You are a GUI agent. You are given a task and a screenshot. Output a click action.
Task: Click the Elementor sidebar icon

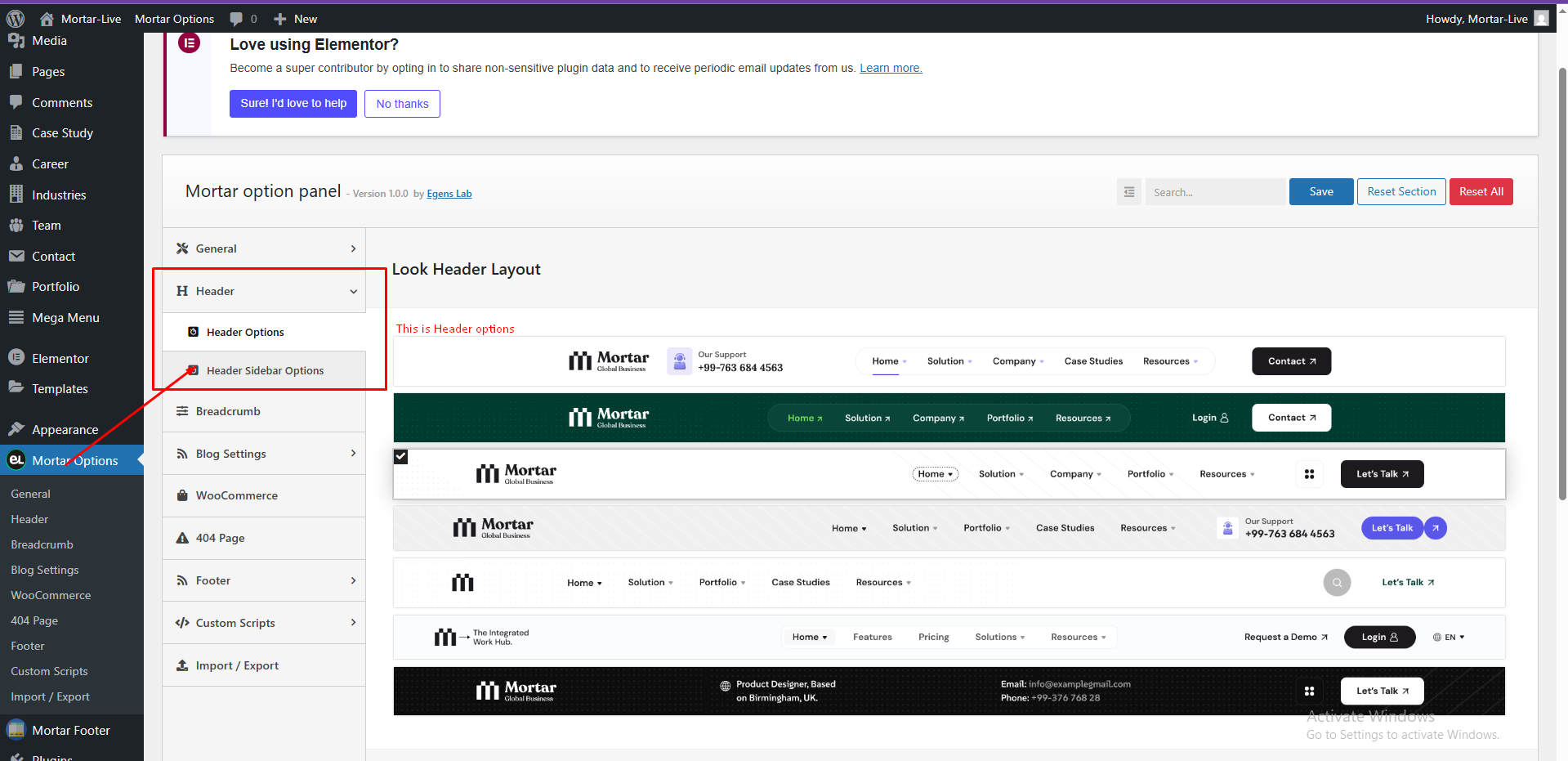(16, 358)
